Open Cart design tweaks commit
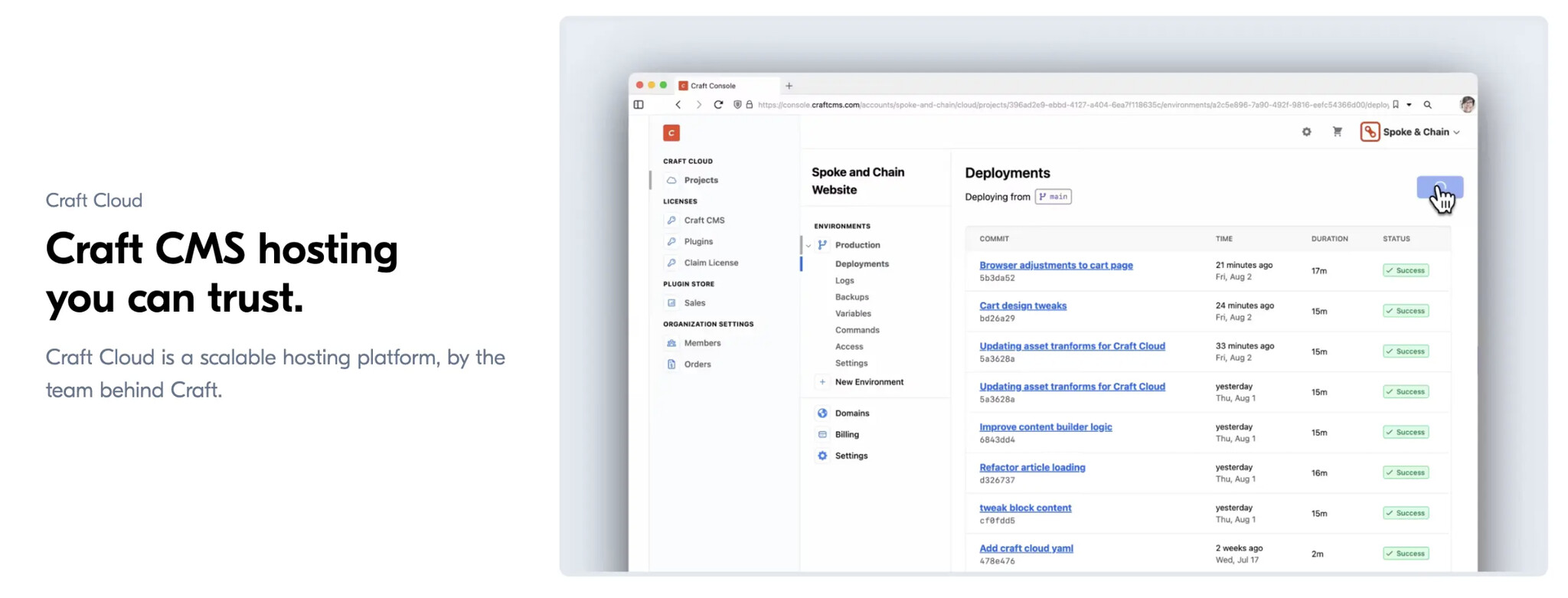 pos(1023,306)
